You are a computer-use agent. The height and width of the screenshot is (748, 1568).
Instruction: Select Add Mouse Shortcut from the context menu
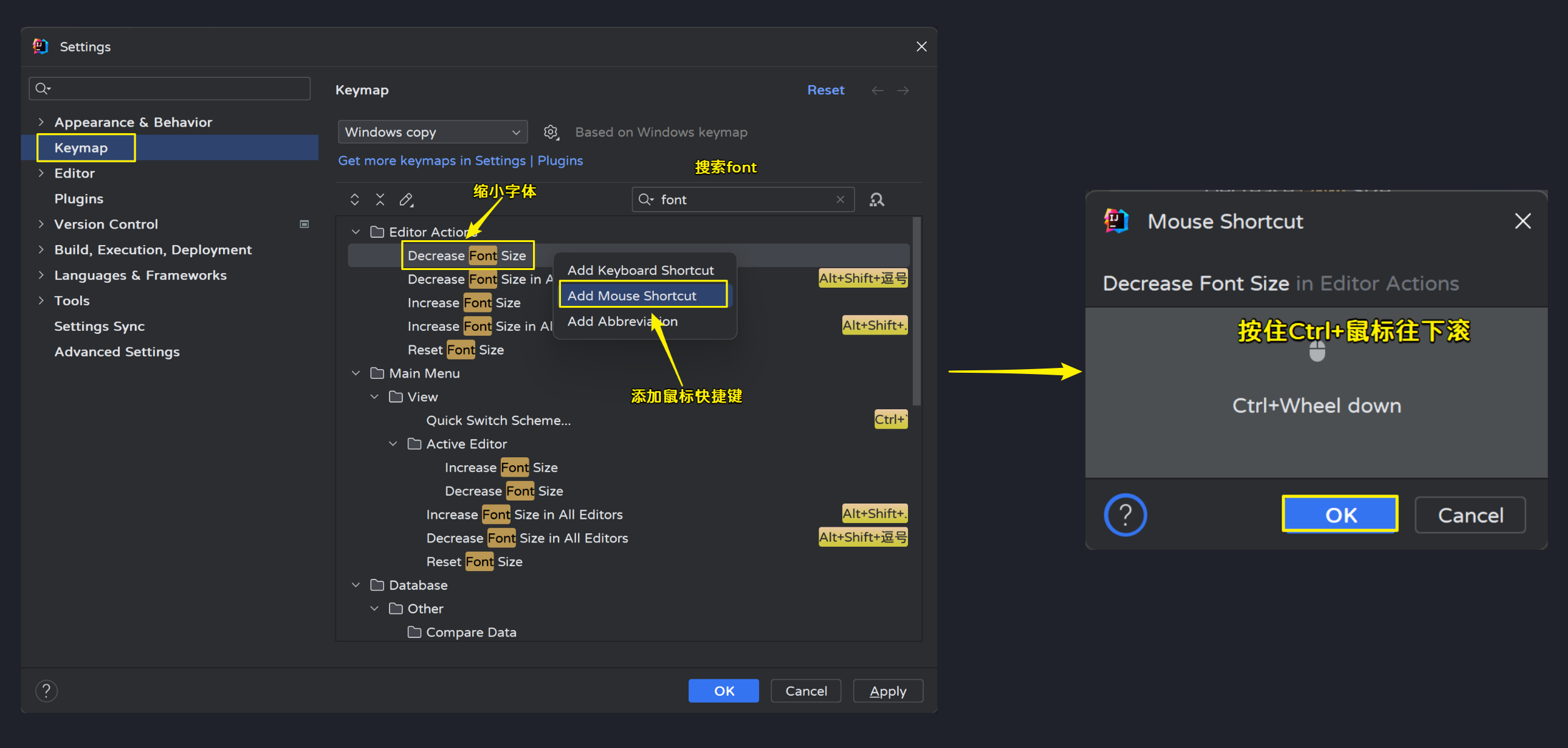pos(631,296)
